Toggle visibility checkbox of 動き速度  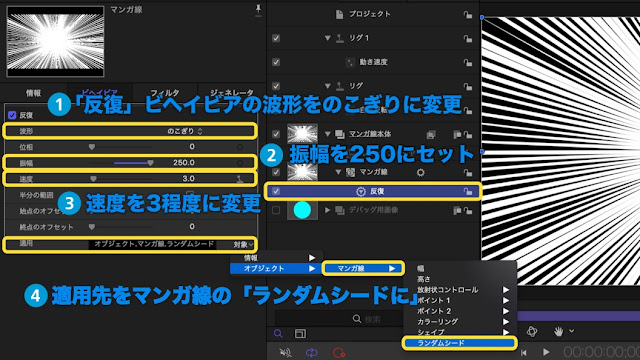coord(276,62)
